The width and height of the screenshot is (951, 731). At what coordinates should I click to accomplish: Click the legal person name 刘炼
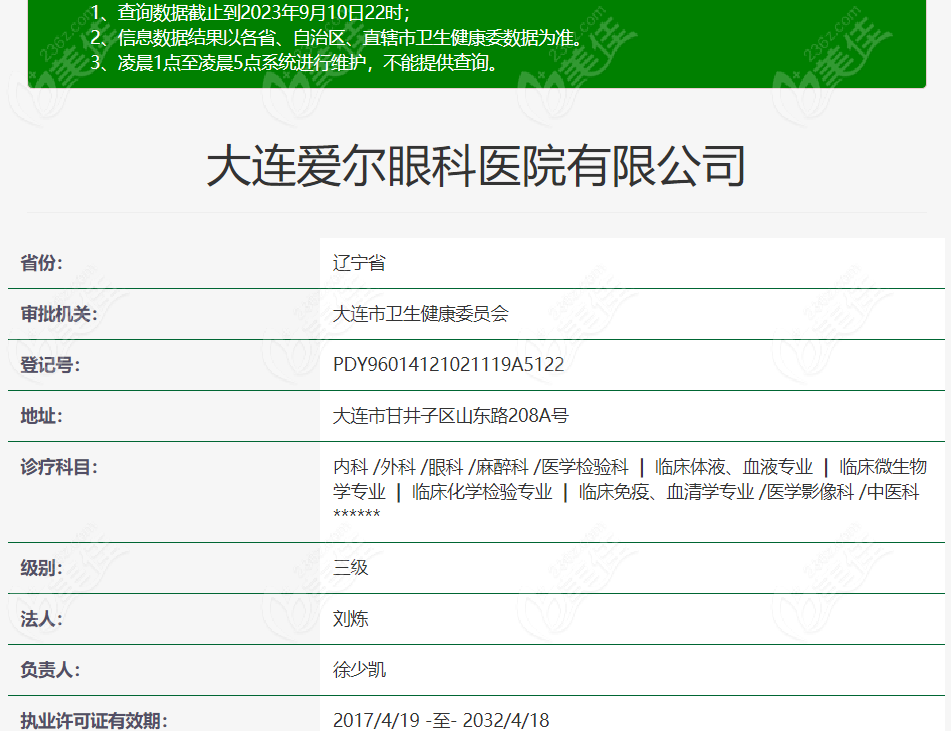click(351, 619)
